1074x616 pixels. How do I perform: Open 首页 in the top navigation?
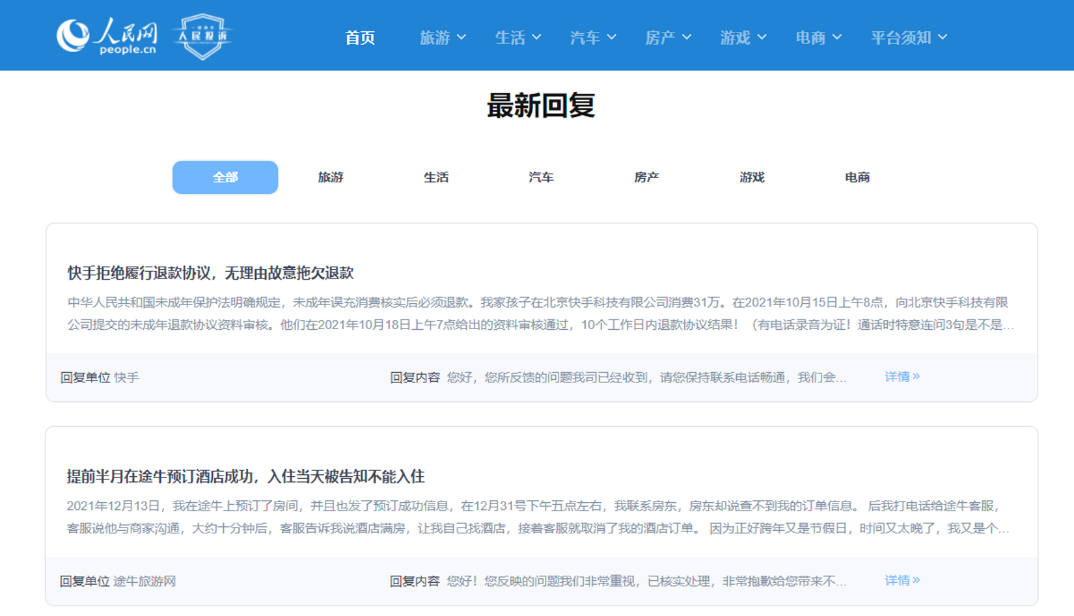pyautogui.click(x=360, y=37)
